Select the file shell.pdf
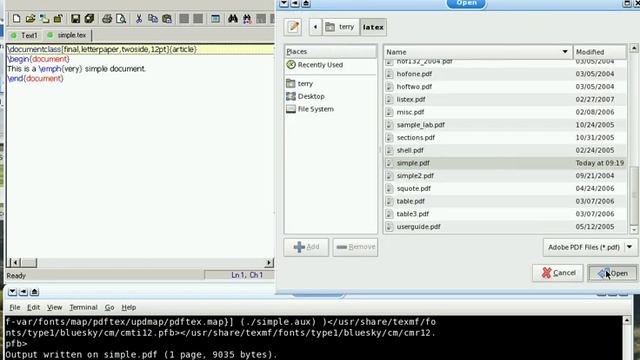The height and width of the screenshot is (360, 640). [505, 150]
